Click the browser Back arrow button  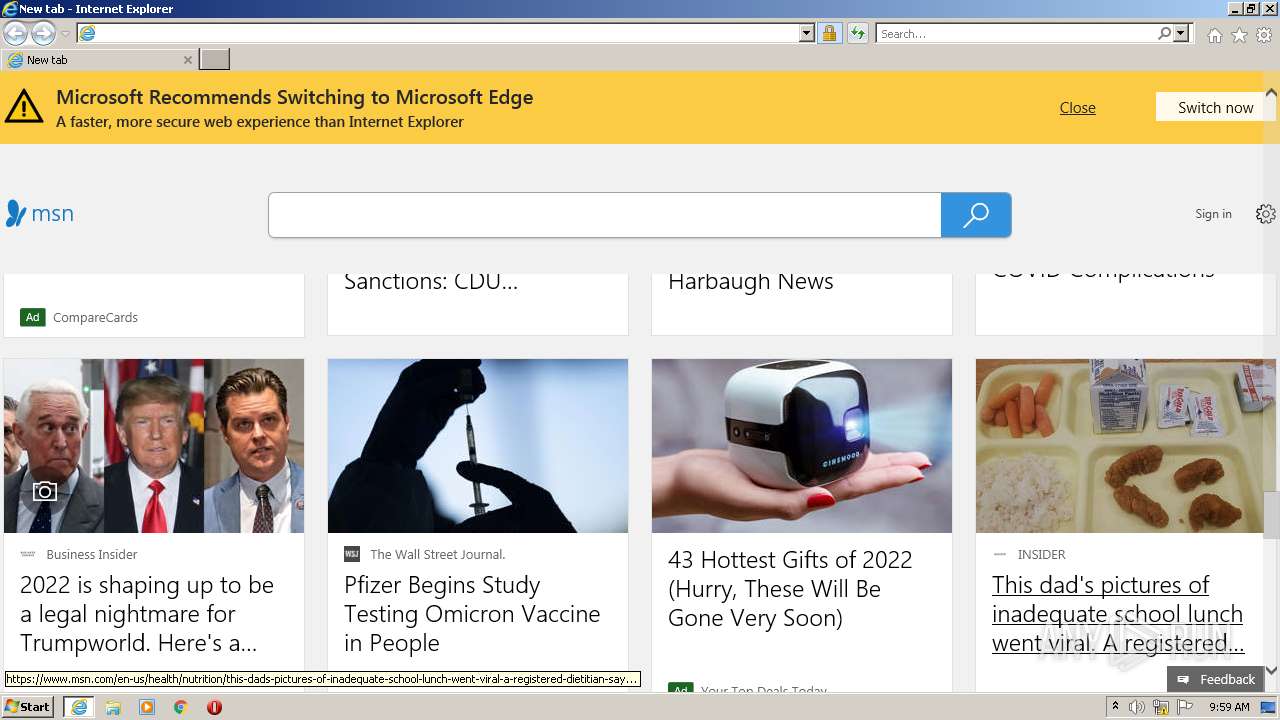point(15,34)
